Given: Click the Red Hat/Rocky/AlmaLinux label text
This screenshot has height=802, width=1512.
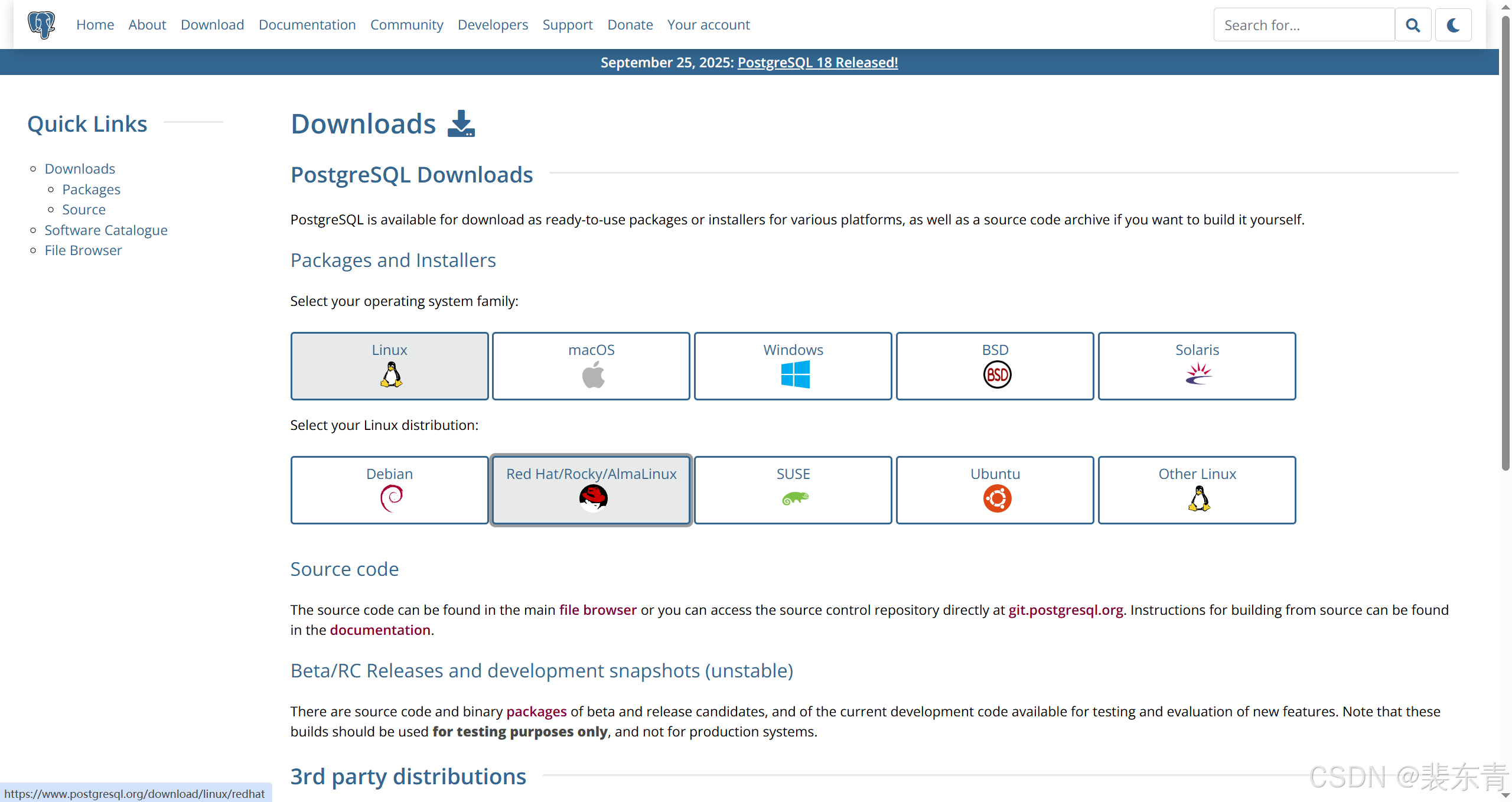Looking at the screenshot, I should coord(591,474).
